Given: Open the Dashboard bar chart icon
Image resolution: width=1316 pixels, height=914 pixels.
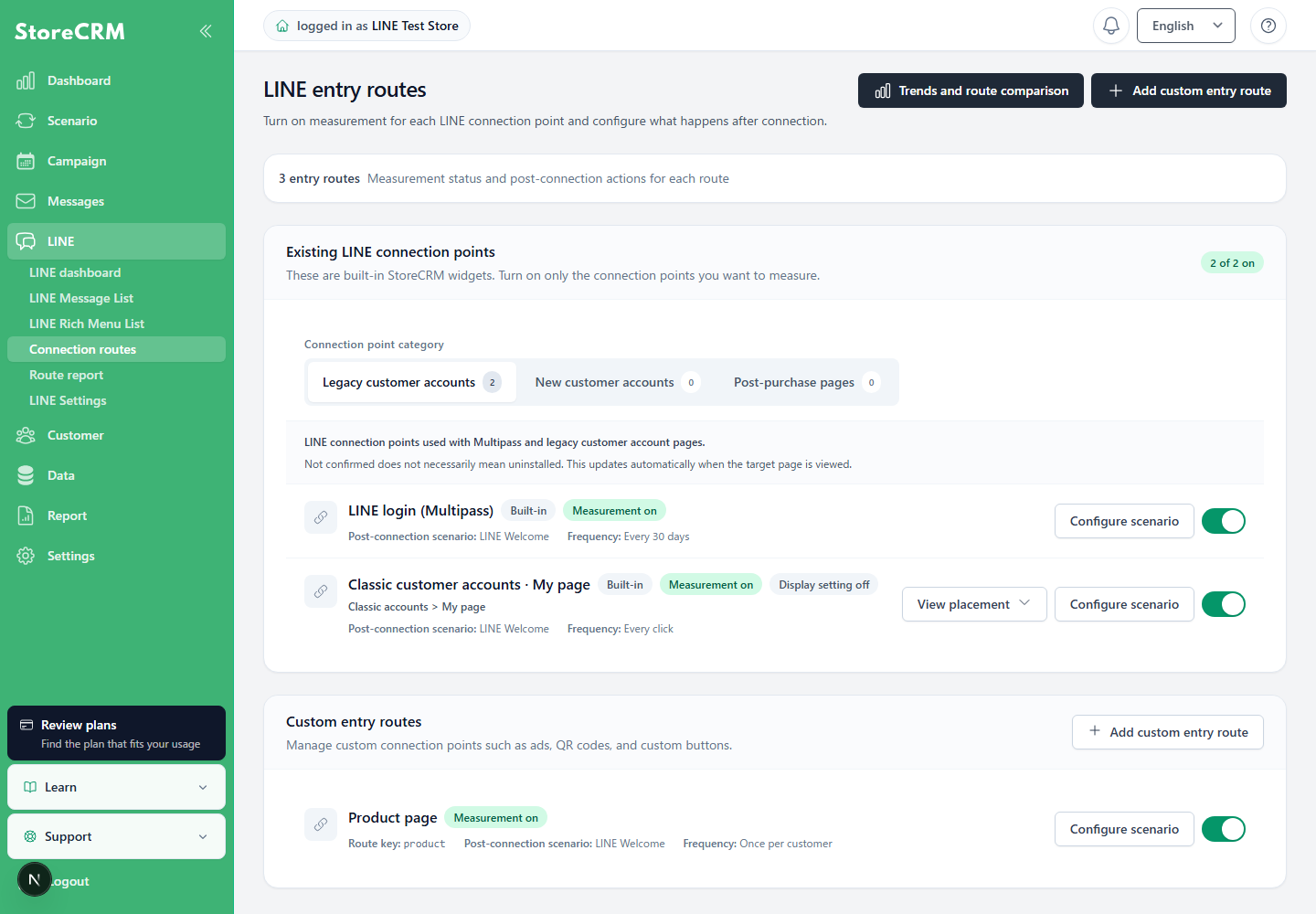Looking at the screenshot, I should pyautogui.click(x=26, y=80).
